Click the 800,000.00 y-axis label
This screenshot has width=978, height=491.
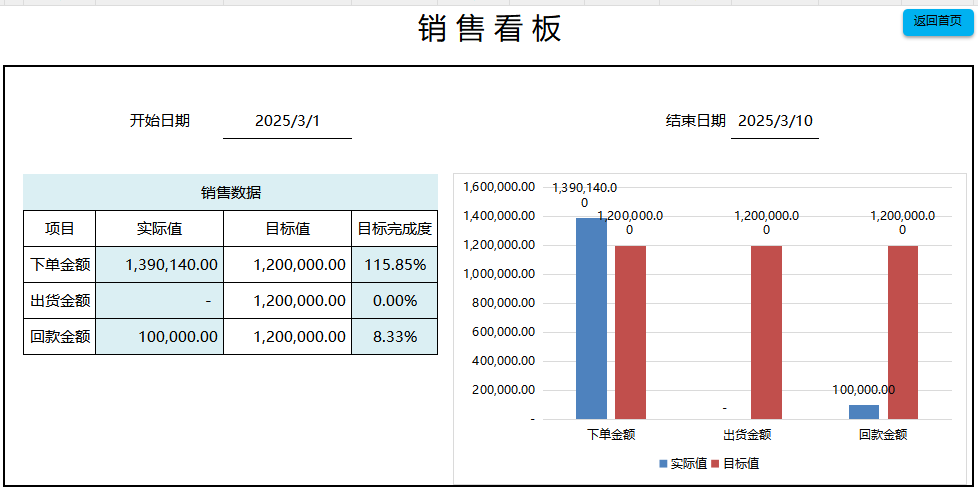(x=504, y=303)
